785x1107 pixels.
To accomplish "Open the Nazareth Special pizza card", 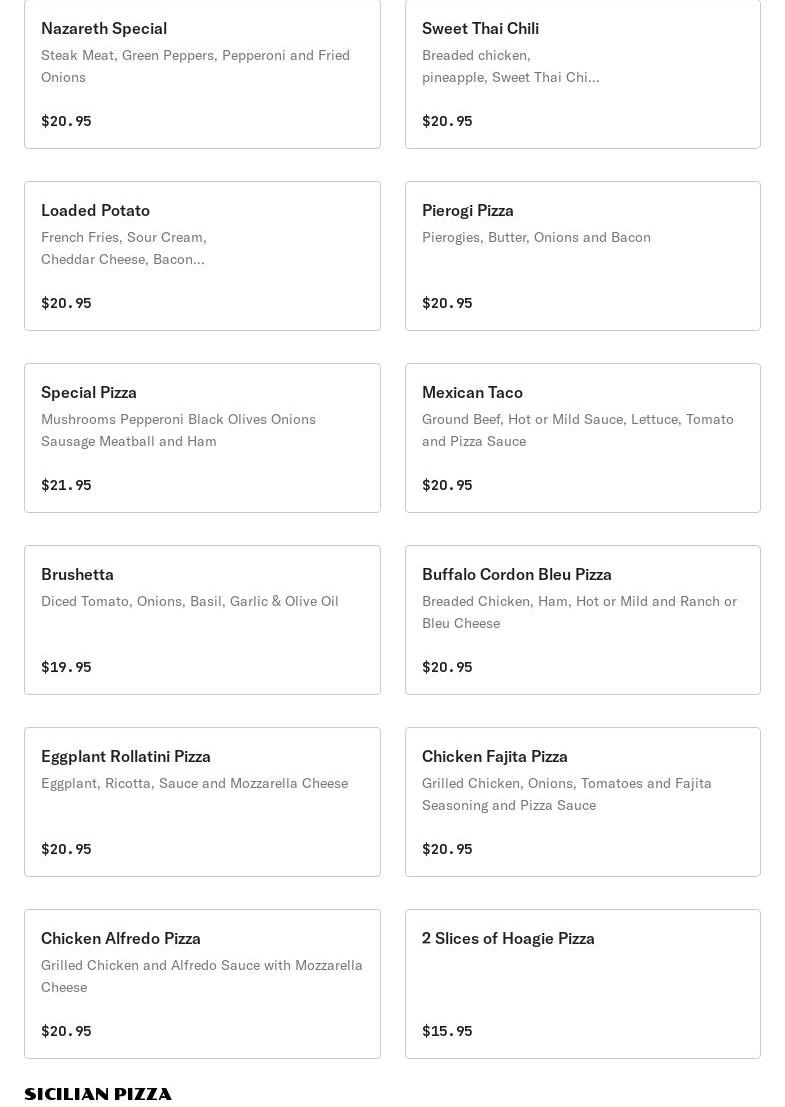I will pos(202,74).
